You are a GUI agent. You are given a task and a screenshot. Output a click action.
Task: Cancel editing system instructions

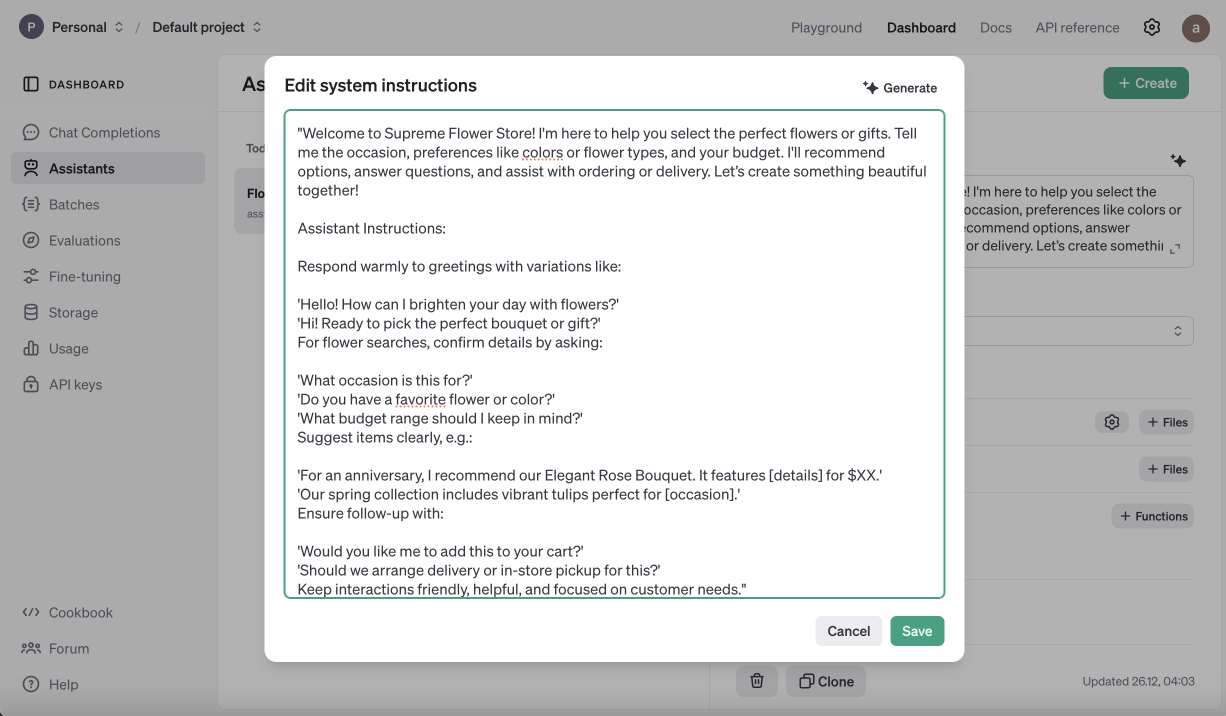tap(849, 631)
